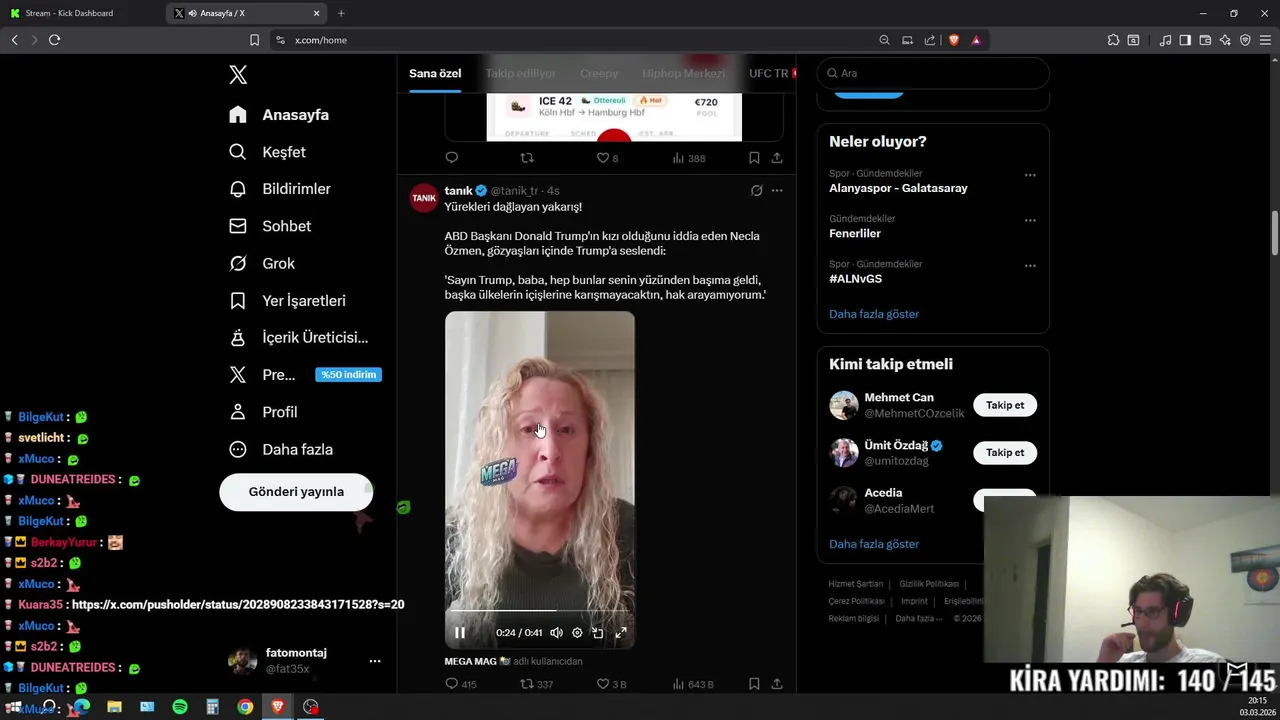Screen dimensions: 1280x720
Task: Open more options for #ALNvGS trend
Action: pyautogui.click(x=1030, y=266)
